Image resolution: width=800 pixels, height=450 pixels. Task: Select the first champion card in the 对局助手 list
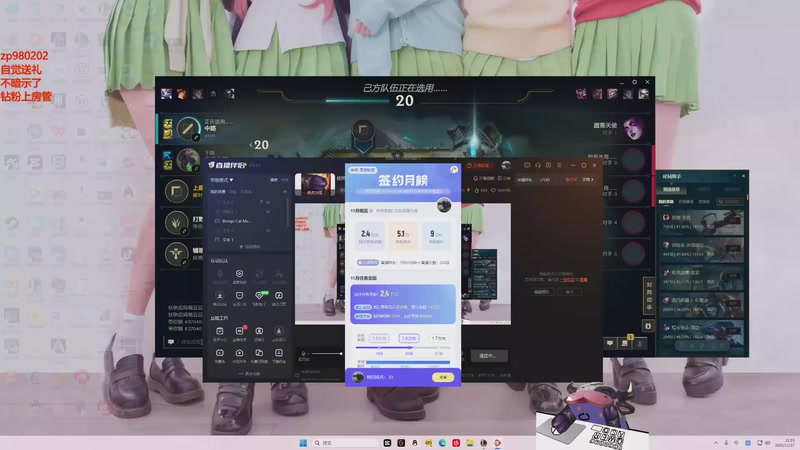click(x=702, y=222)
